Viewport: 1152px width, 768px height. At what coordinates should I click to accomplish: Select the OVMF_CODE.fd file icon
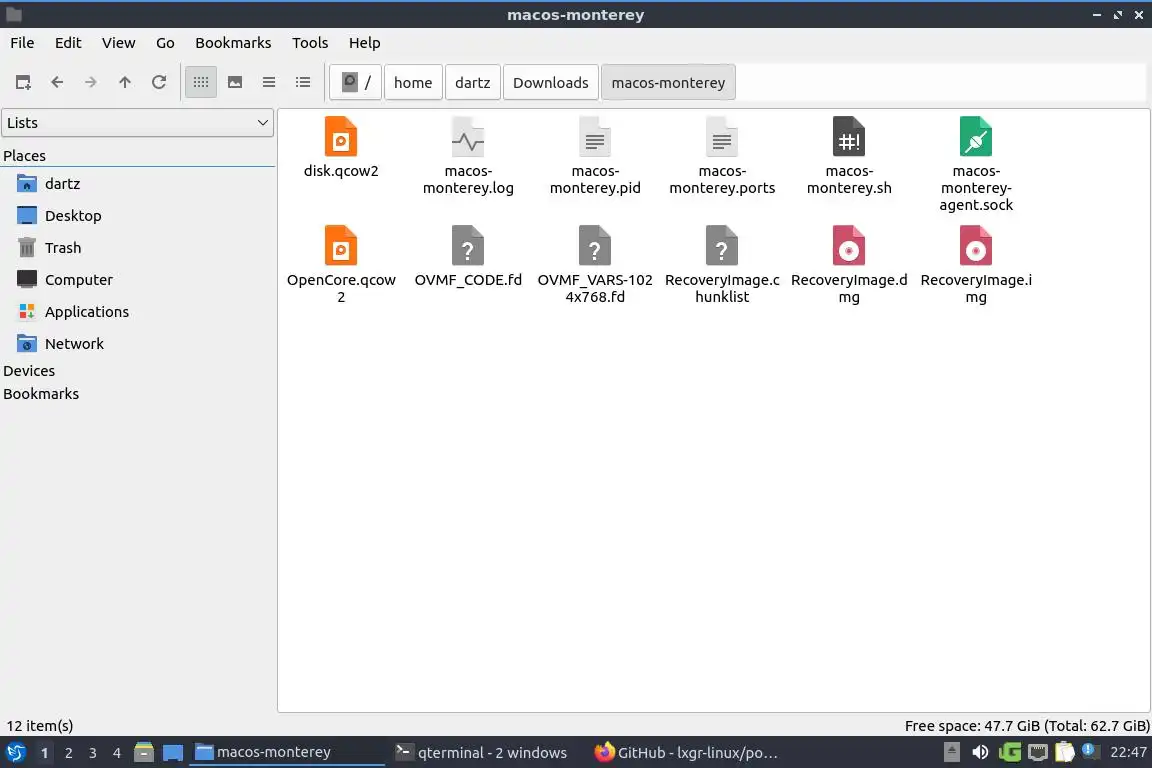[x=468, y=246]
